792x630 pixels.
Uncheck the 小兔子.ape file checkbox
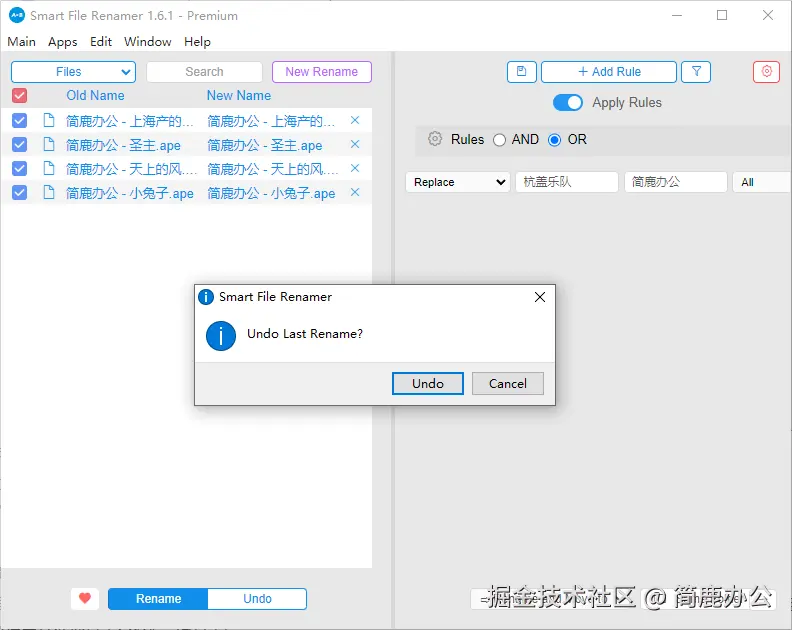click(x=20, y=192)
